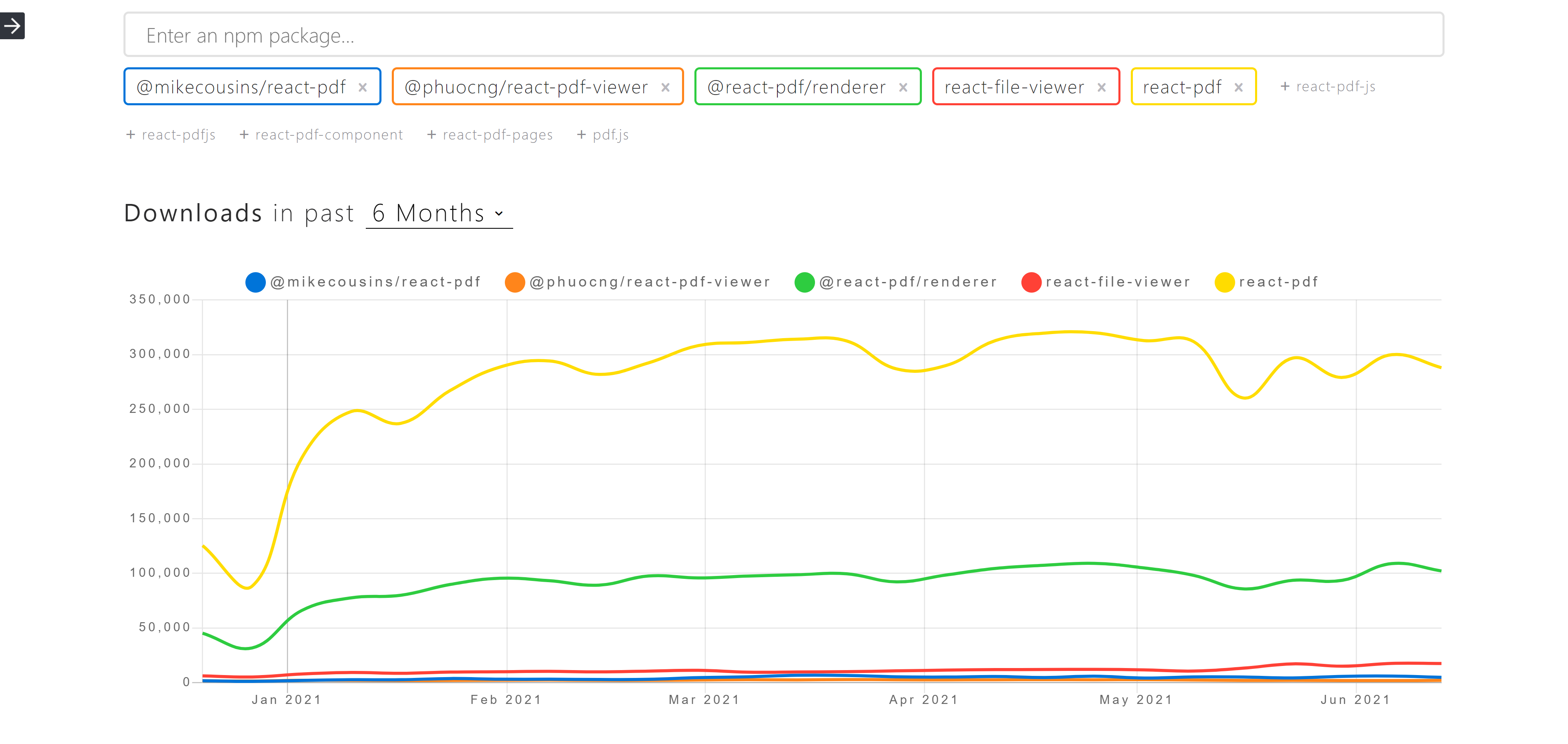This screenshot has height=744, width=1568.
Task: Click the Feb 2021 axis label
Action: [507, 699]
